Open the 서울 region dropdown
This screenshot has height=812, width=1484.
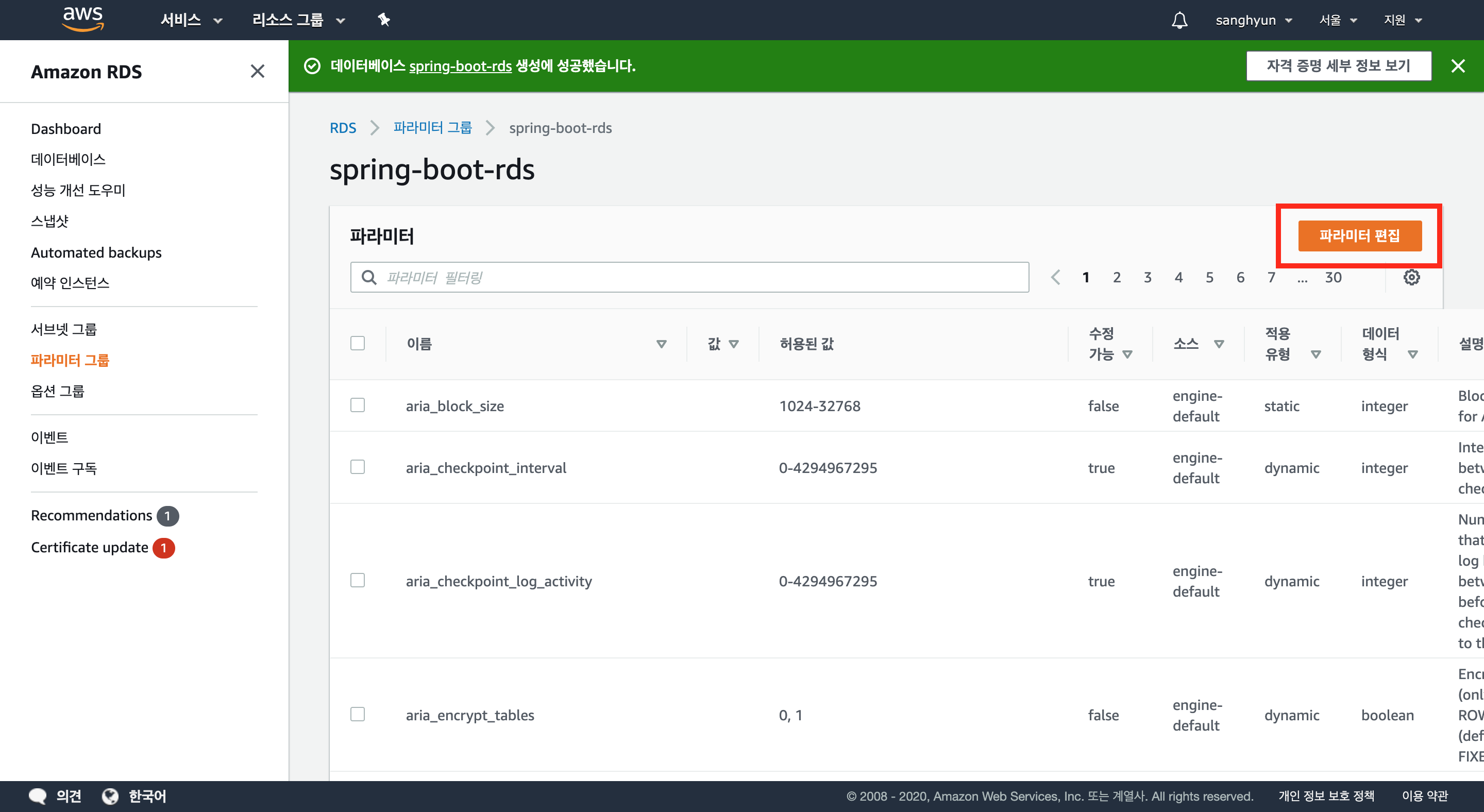coord(1338,20)
